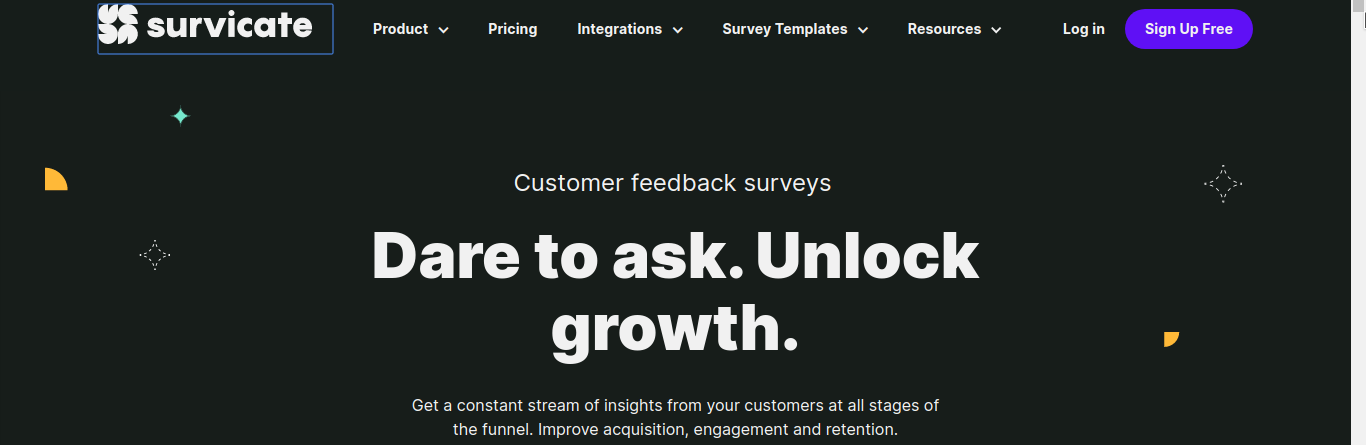The image size is (1366, 445).
Task: Click the survicate wordmark text
Action: point(229,26)
